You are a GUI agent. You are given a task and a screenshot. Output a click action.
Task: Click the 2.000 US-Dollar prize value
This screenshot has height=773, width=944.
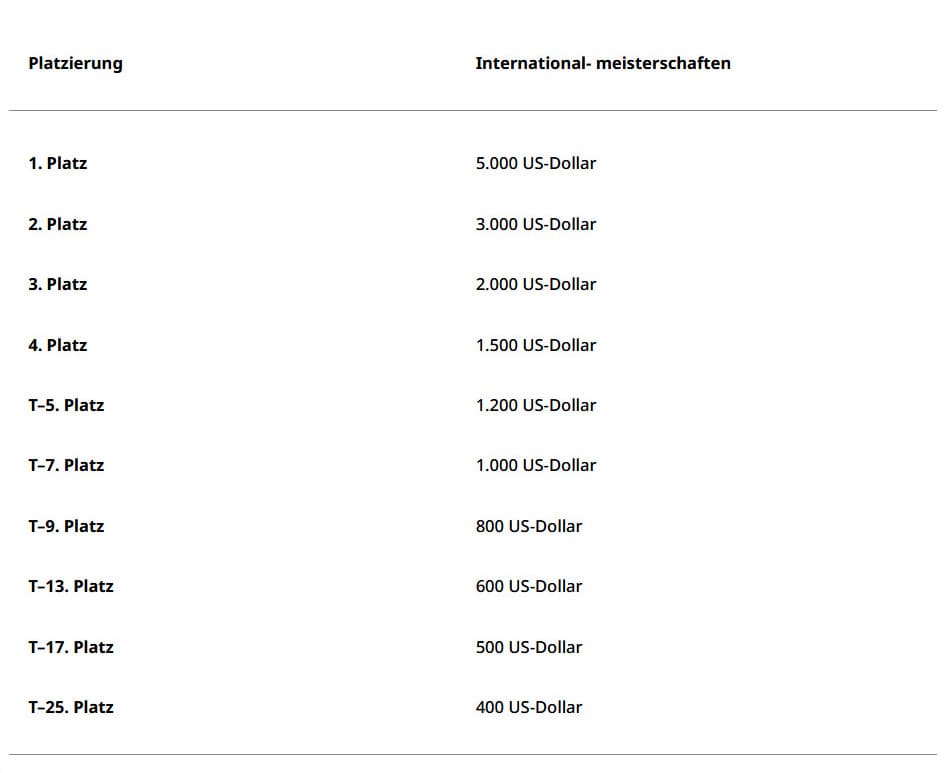[535, 284]
